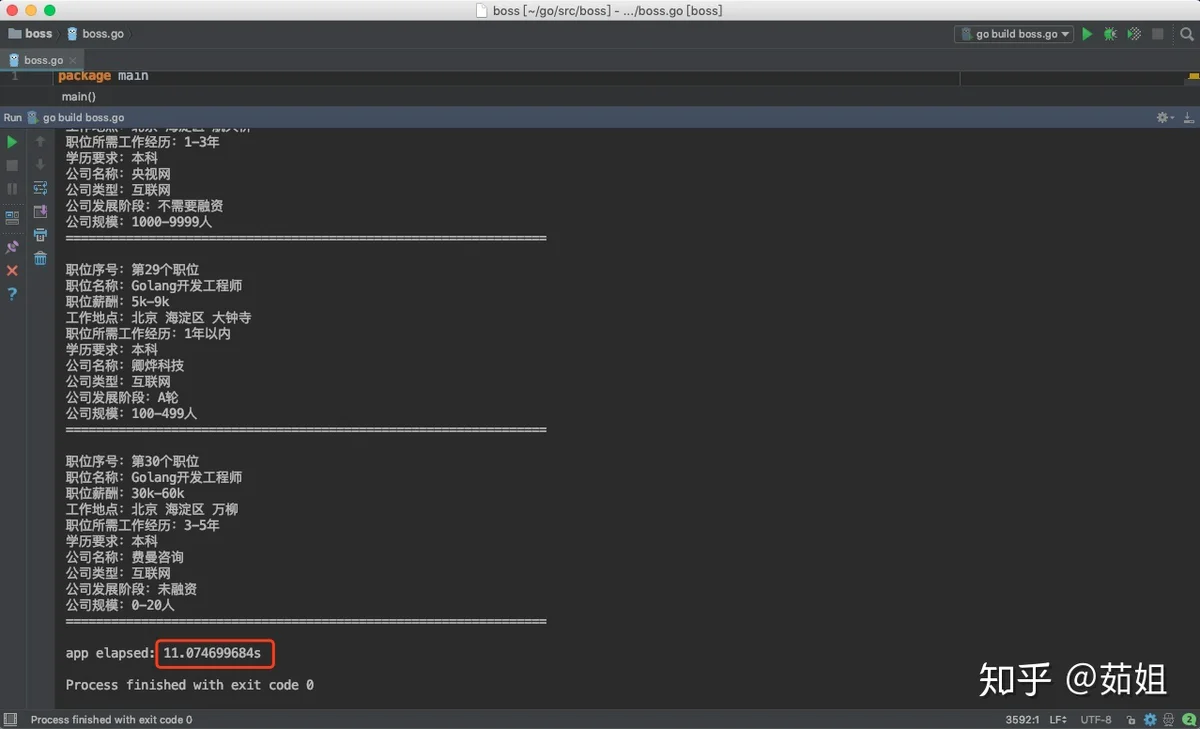Open the go build boss.go configuration dropdown

pos(1014,34)
